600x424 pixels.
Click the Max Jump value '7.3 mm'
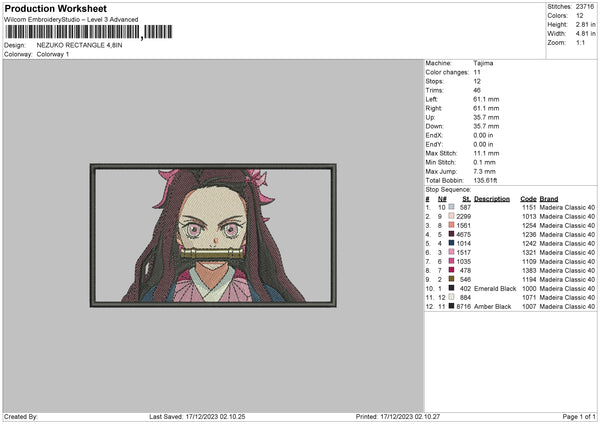coord(484,171)
